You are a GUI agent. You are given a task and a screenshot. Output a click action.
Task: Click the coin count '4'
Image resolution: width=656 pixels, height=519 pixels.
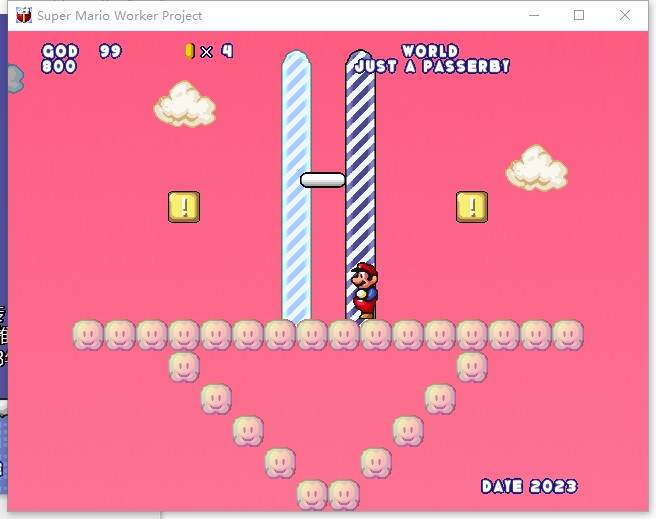[227, 51]
